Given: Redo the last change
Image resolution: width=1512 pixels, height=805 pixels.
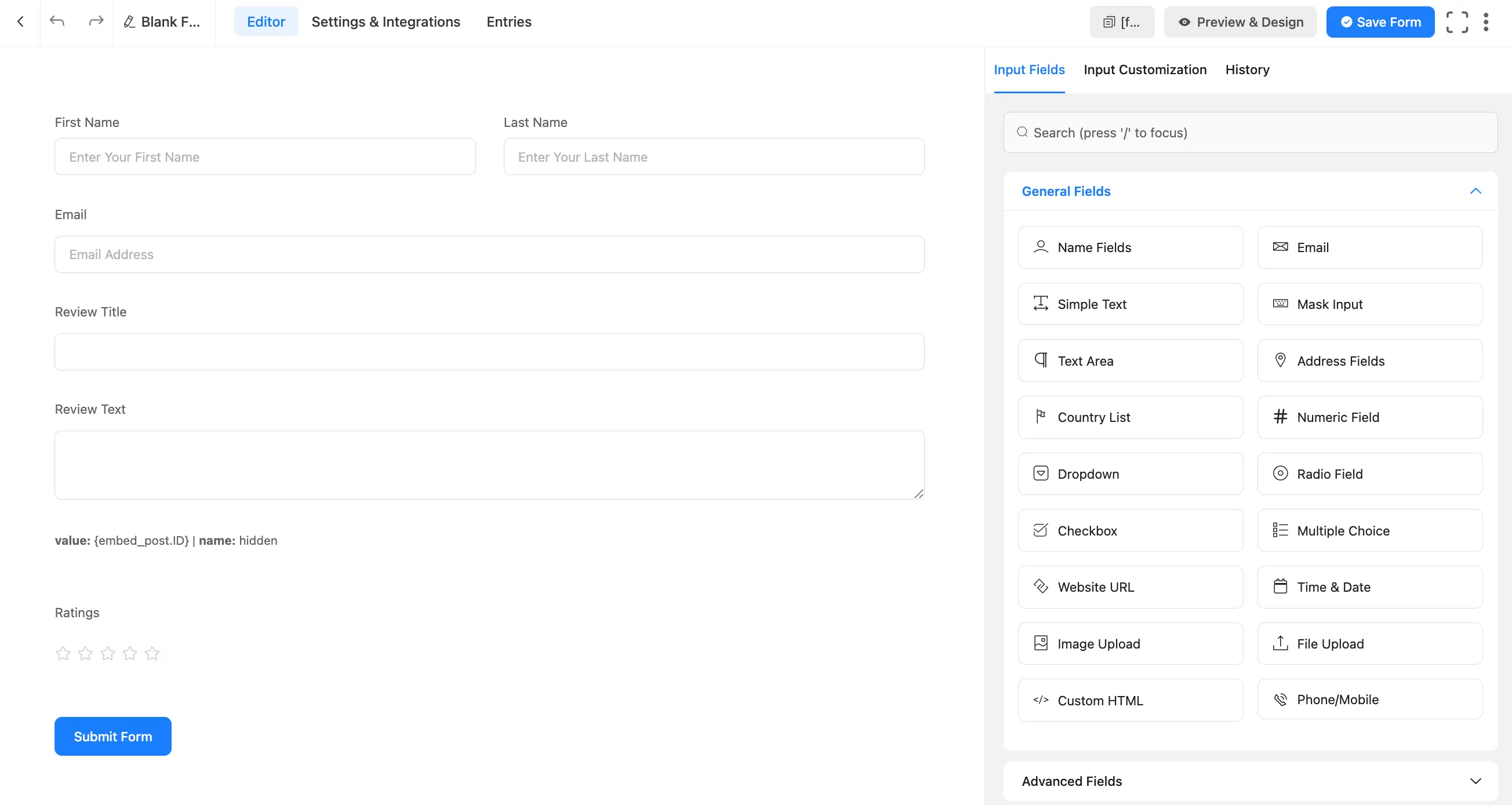Looking at the screenshot, I should (x=95, y=21).
